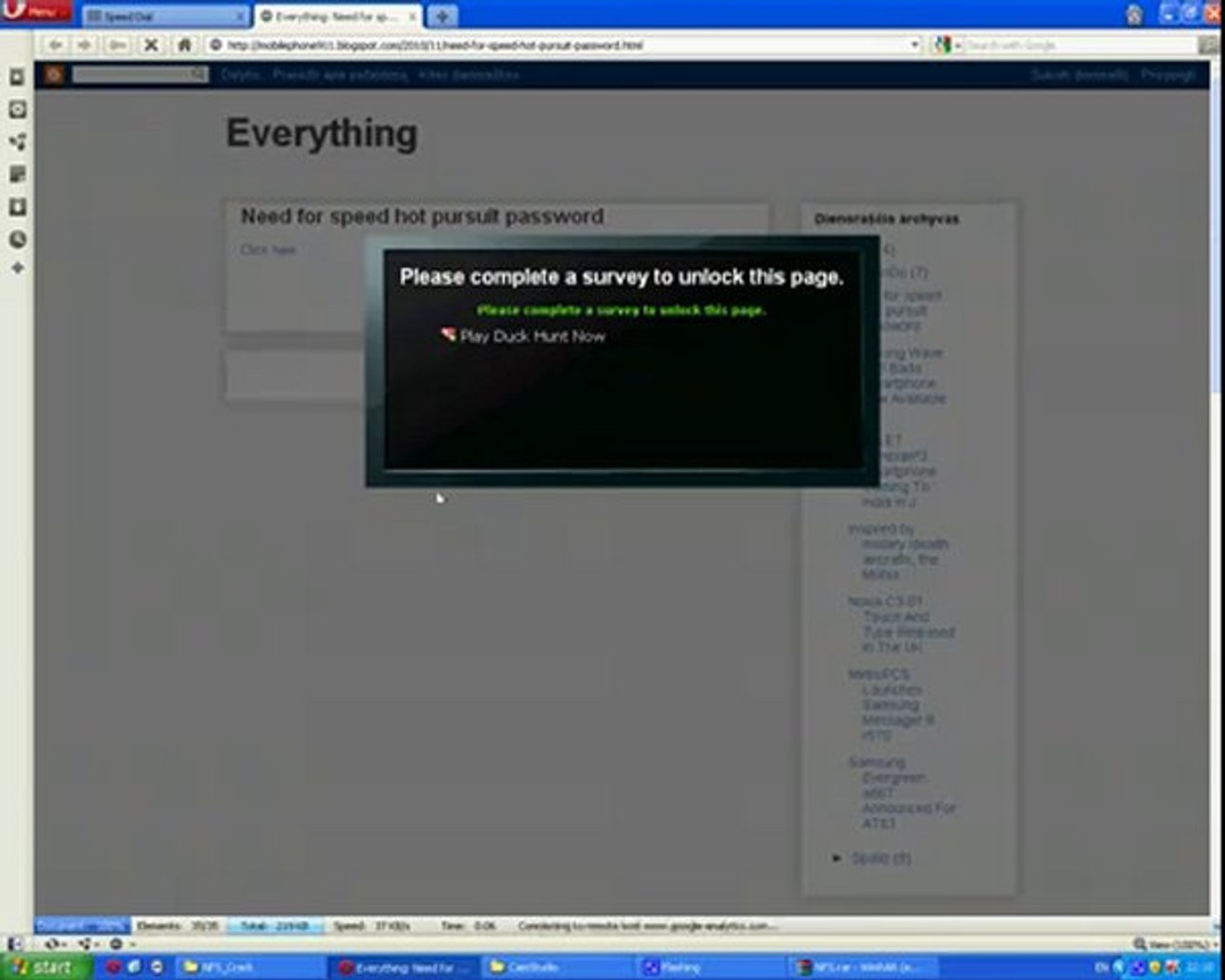Viewport: 1225px width, 980px height.
Task: Open the closed tabs trash icon
Action: tap(1133, 15)
